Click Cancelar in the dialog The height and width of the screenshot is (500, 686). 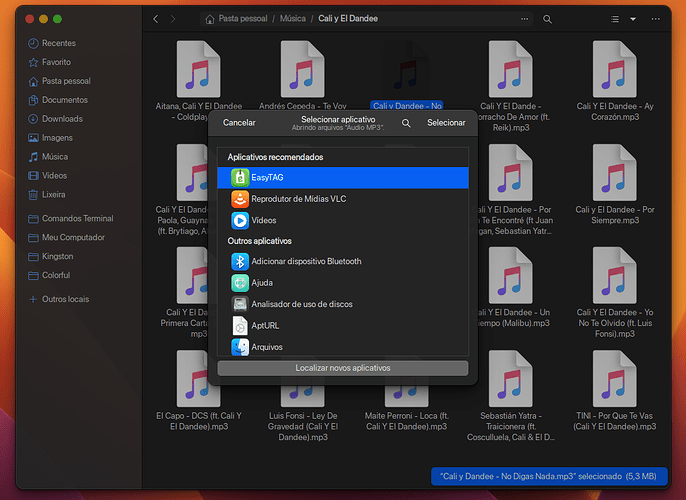239,123
